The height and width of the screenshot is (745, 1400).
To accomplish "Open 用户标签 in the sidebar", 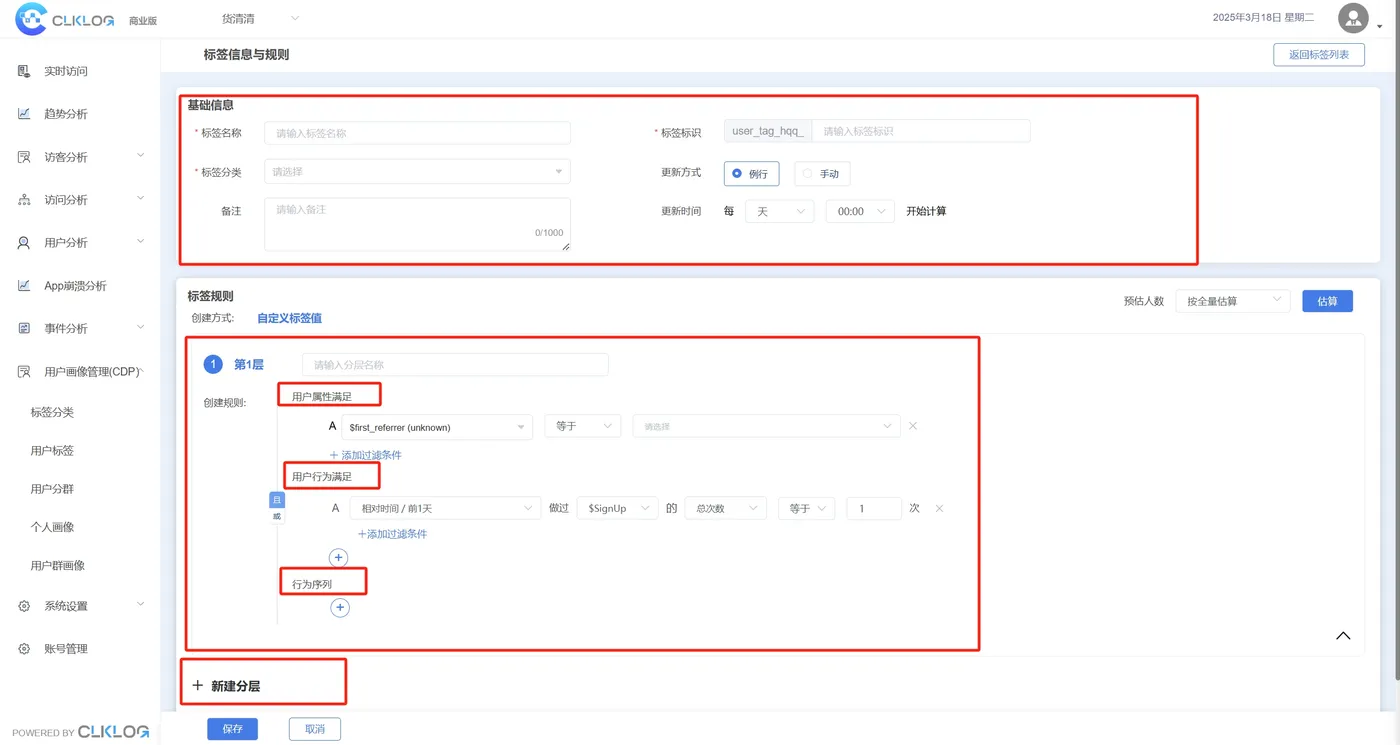I will click(52, 451).
